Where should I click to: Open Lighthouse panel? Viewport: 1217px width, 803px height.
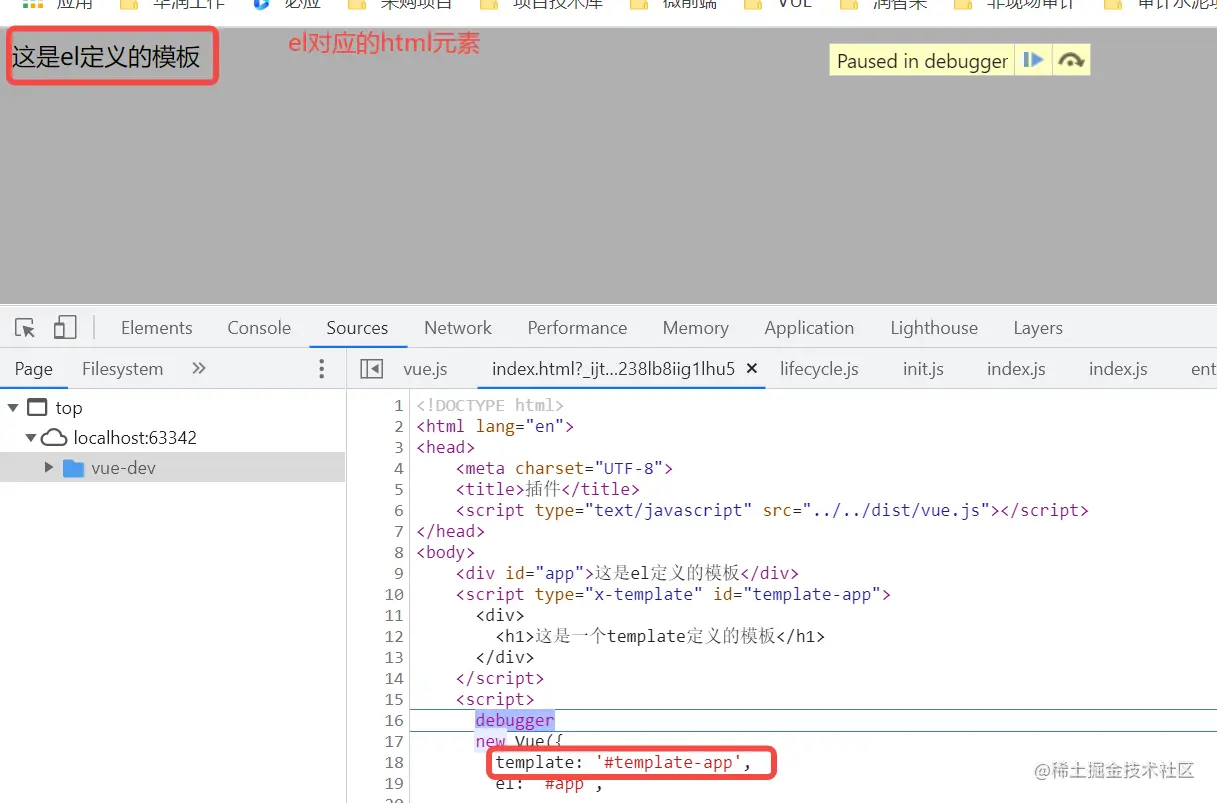tap(934, 328)
